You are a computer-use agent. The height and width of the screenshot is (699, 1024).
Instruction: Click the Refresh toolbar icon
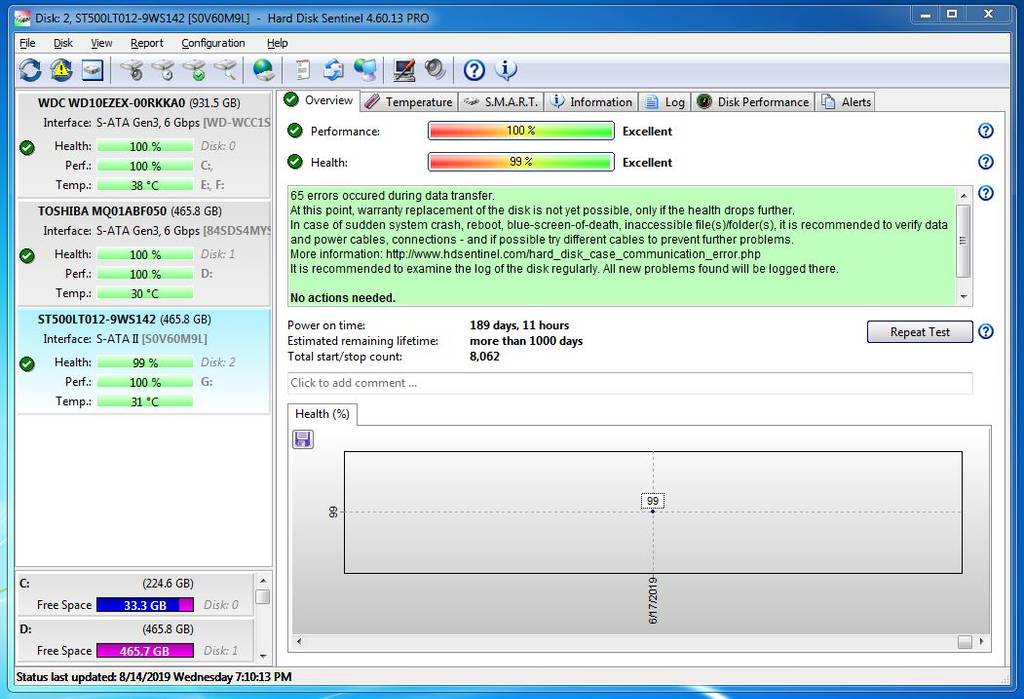coord(30,69)
